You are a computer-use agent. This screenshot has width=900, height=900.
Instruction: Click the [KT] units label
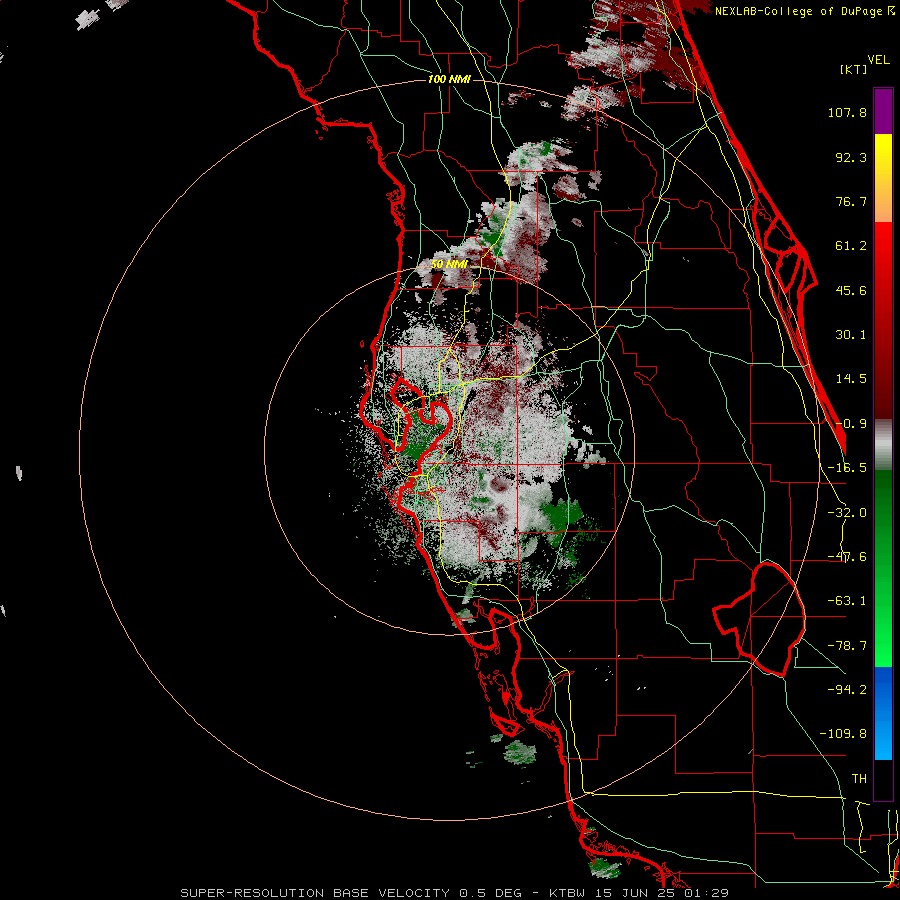click(853, 69)
